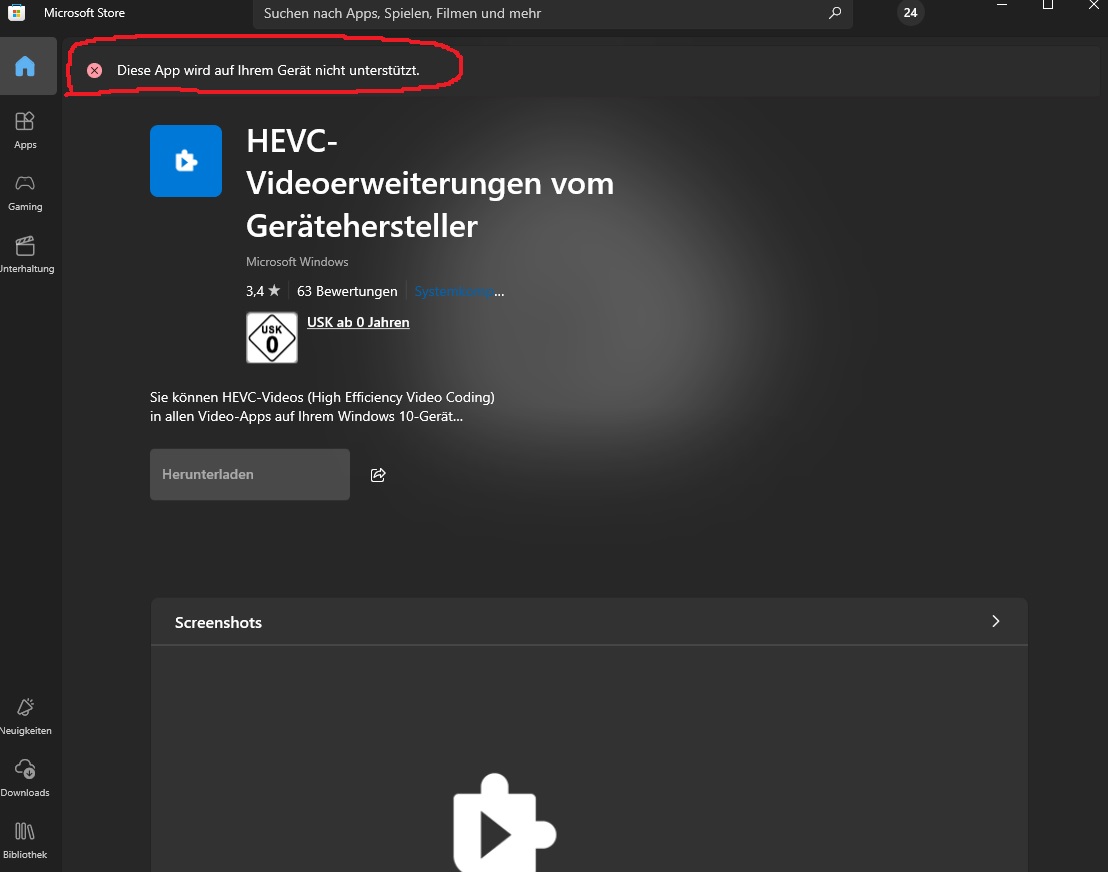
Task: Open the Bibliothek library
Action: (x=25, y=841)
